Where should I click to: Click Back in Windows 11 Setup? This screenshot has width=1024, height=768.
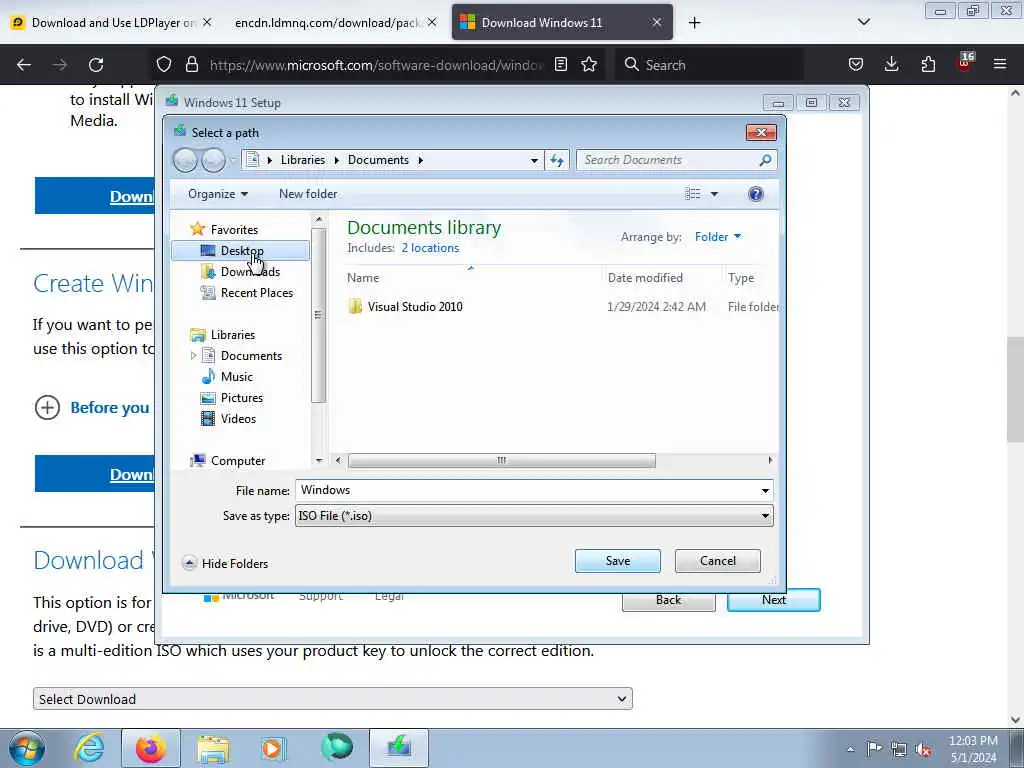pos(668,600)
